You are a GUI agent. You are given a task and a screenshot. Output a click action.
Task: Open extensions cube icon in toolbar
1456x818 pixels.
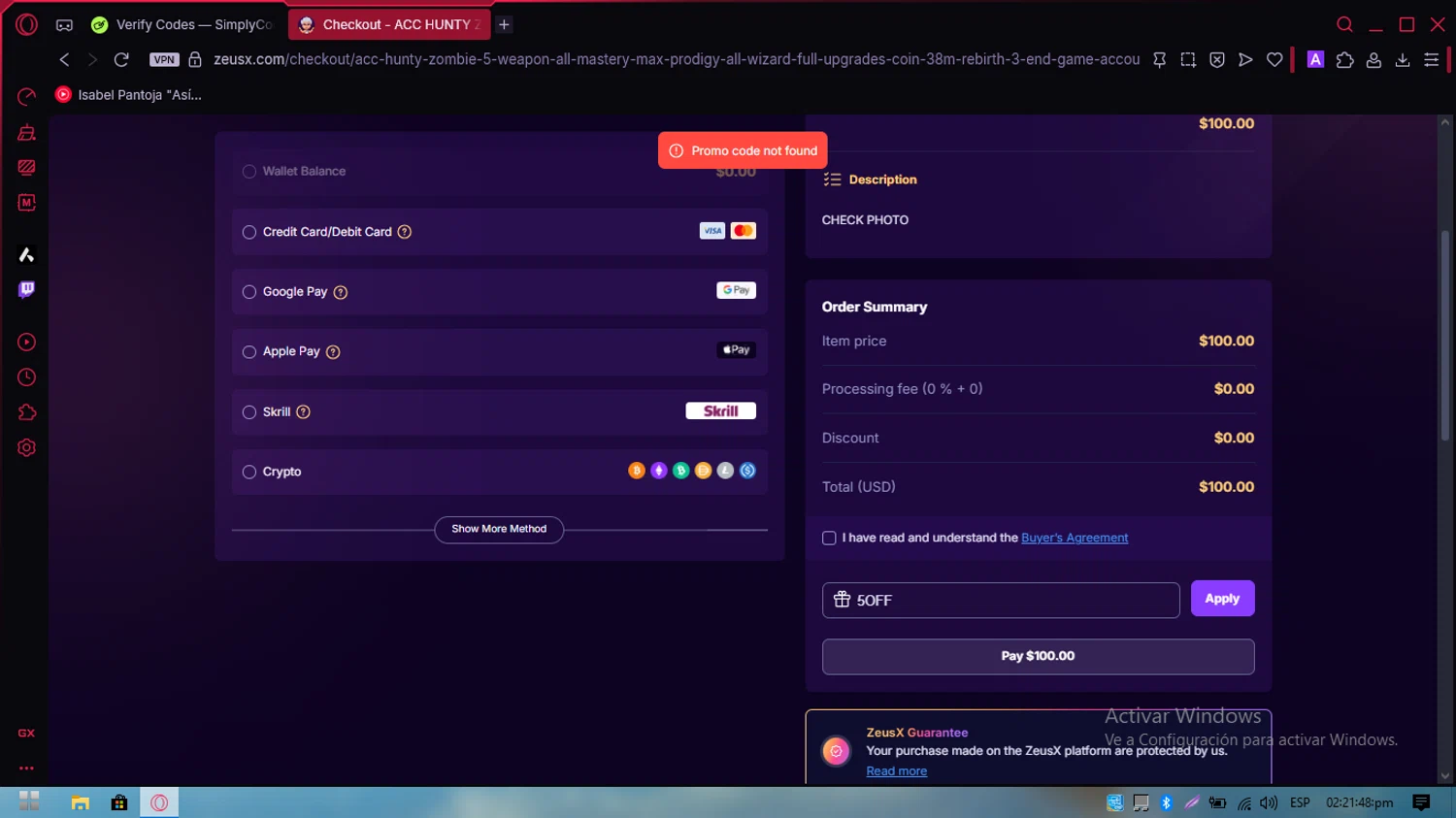[x=1344, y=59]
